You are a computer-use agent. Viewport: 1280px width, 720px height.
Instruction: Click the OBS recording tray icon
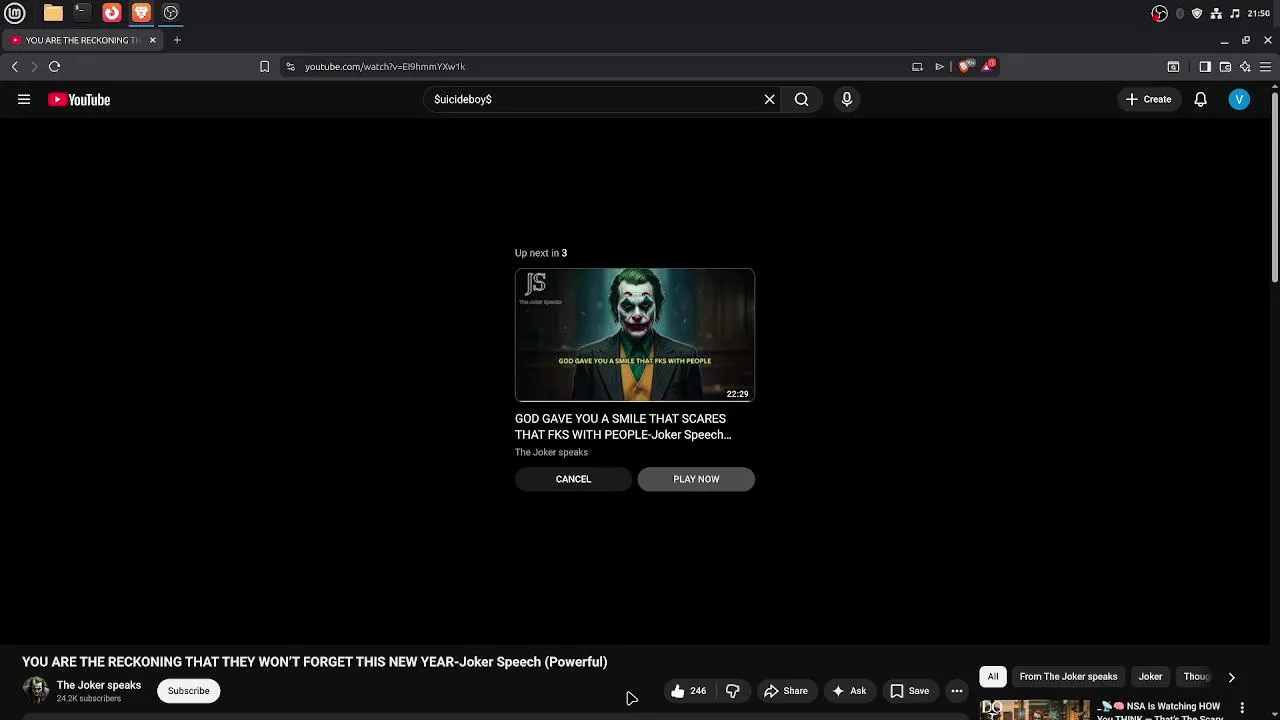[1159, 13]
